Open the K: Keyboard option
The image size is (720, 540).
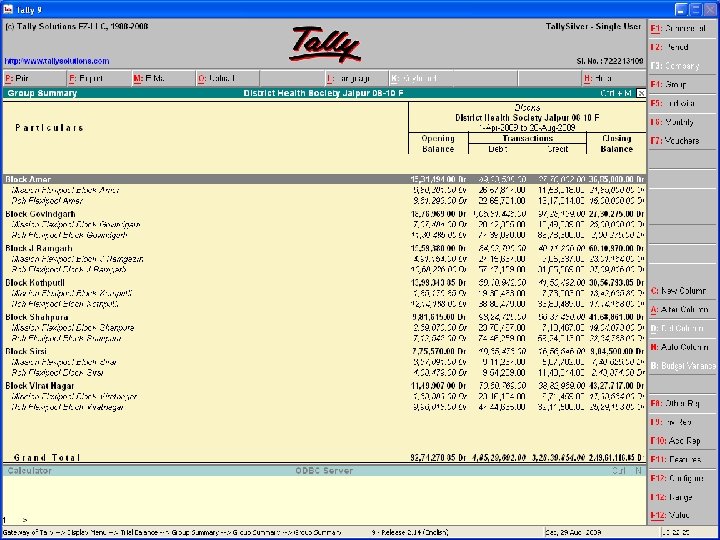coord(421,79)
